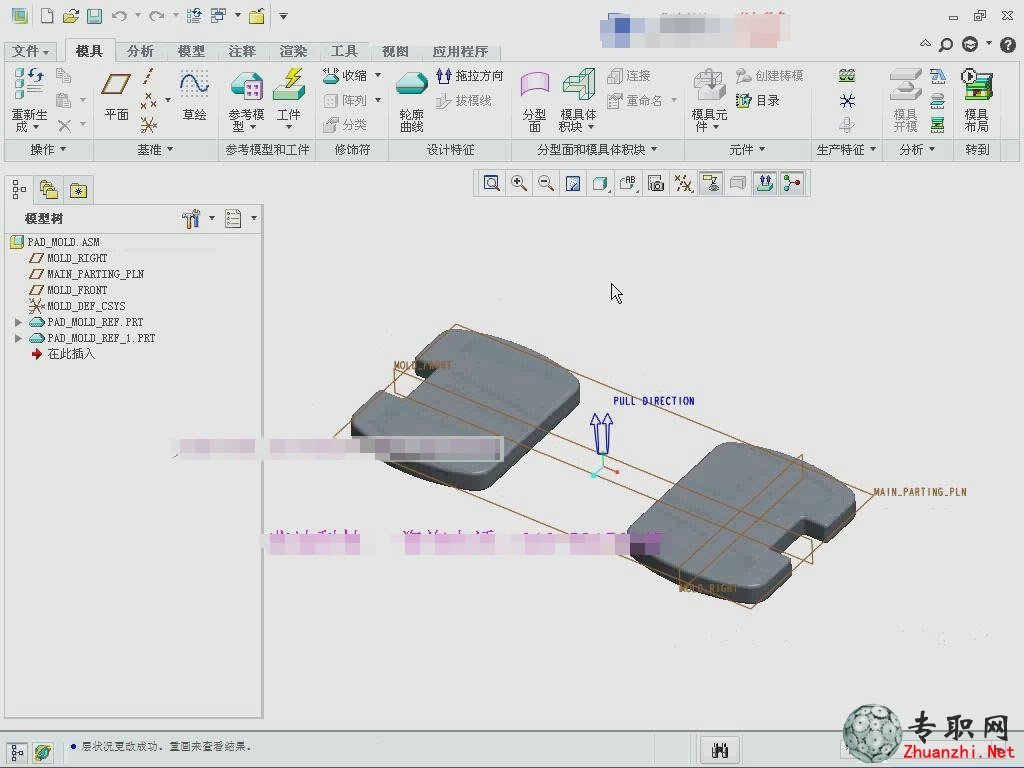Toggle the pull direction display button
This screenshot has width=1024, height=768.
pos(765,184)
